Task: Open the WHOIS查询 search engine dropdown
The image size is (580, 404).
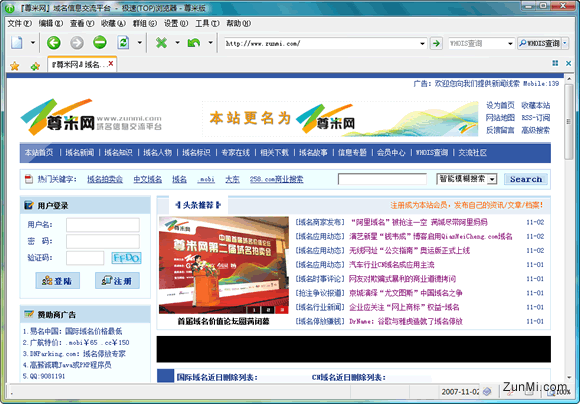Action: click(510, 44)
